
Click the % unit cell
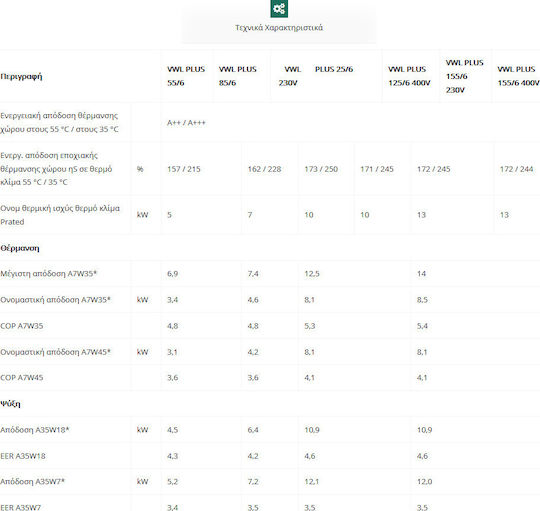pyautogui.click(x=140, y=169)
